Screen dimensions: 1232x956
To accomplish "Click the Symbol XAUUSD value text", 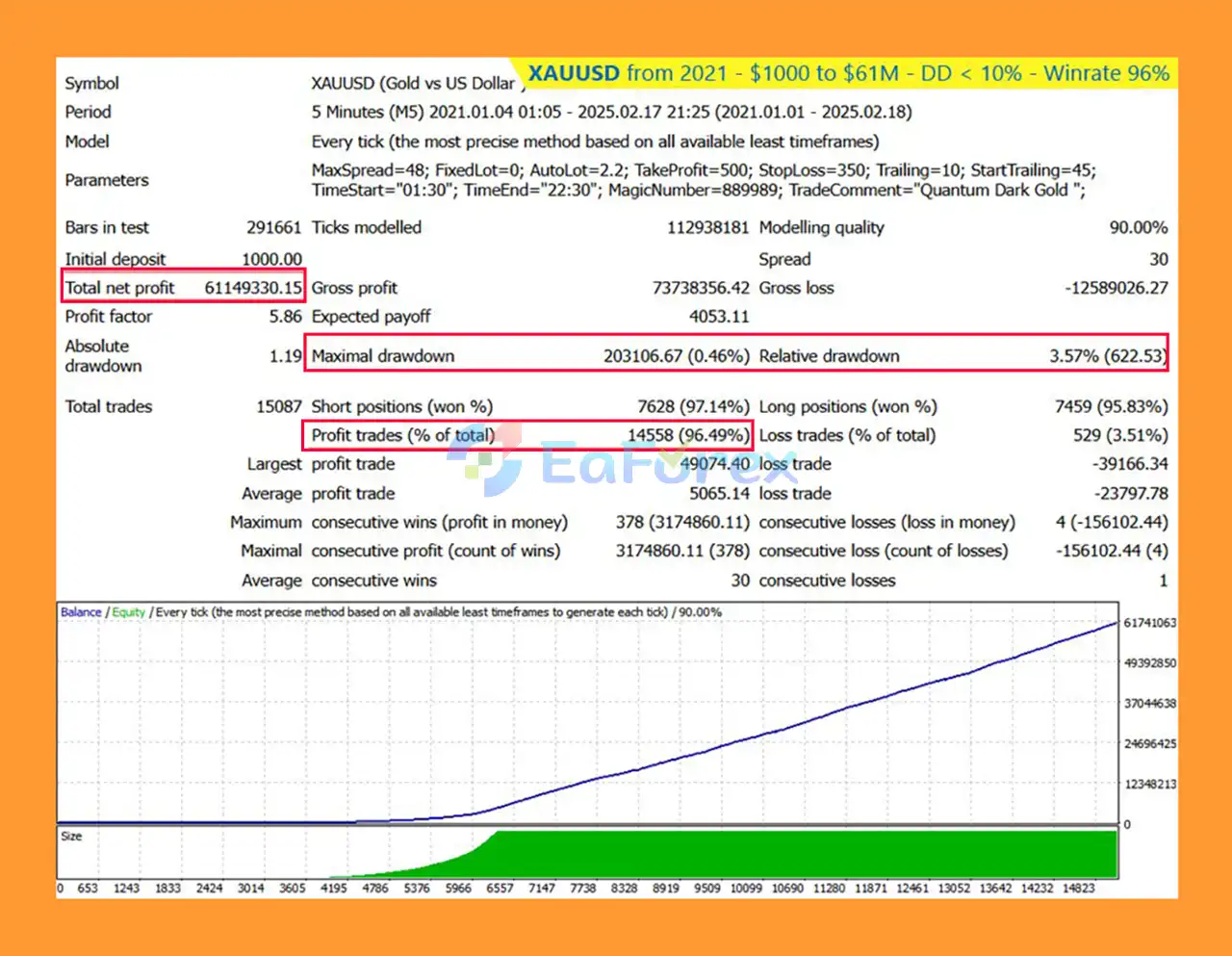I will click(414, 83).
